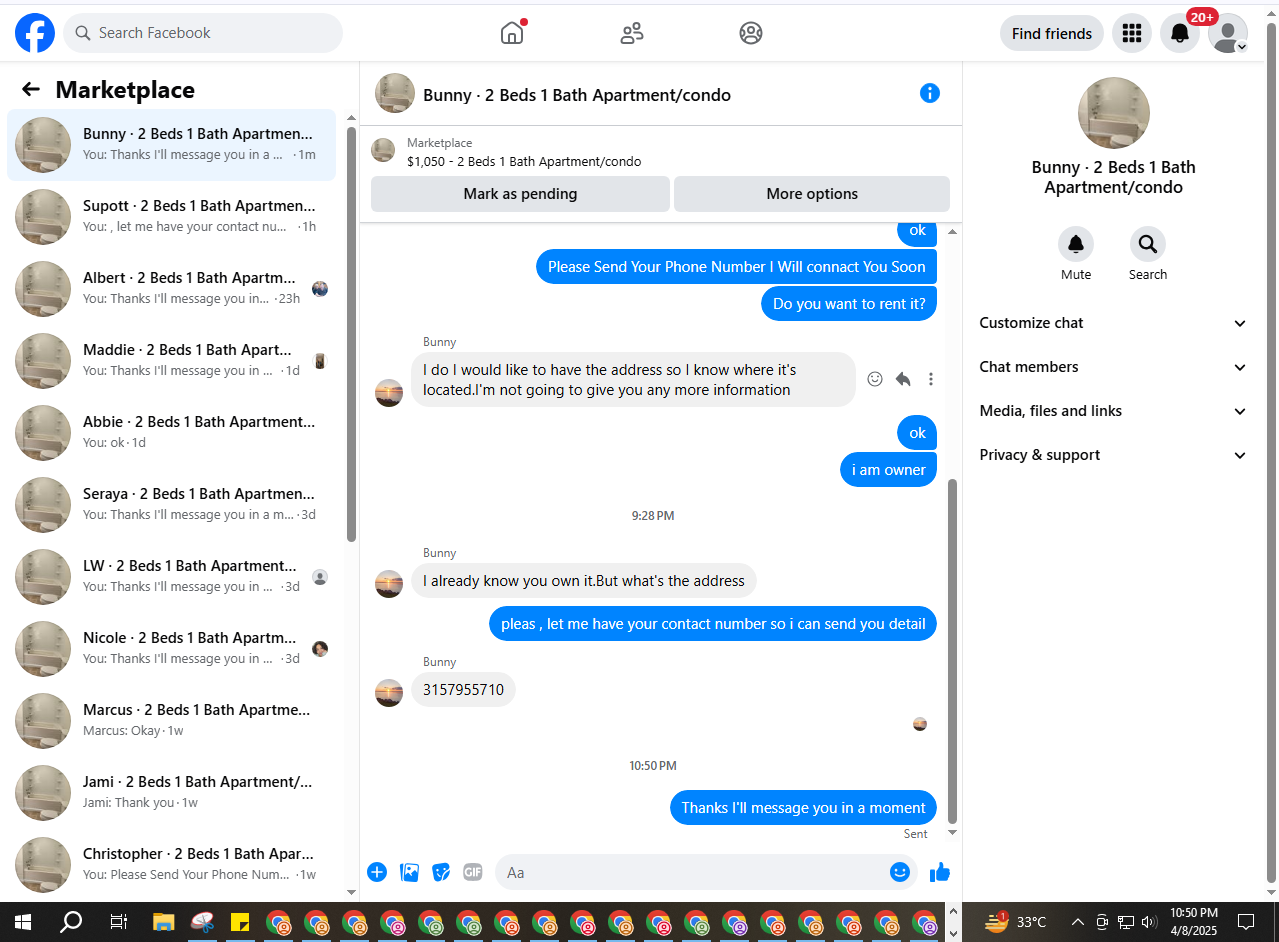This screenshot has width=1279, height=942.
Task: Open Windows notification center icon
Action: tap(1246, 922)
